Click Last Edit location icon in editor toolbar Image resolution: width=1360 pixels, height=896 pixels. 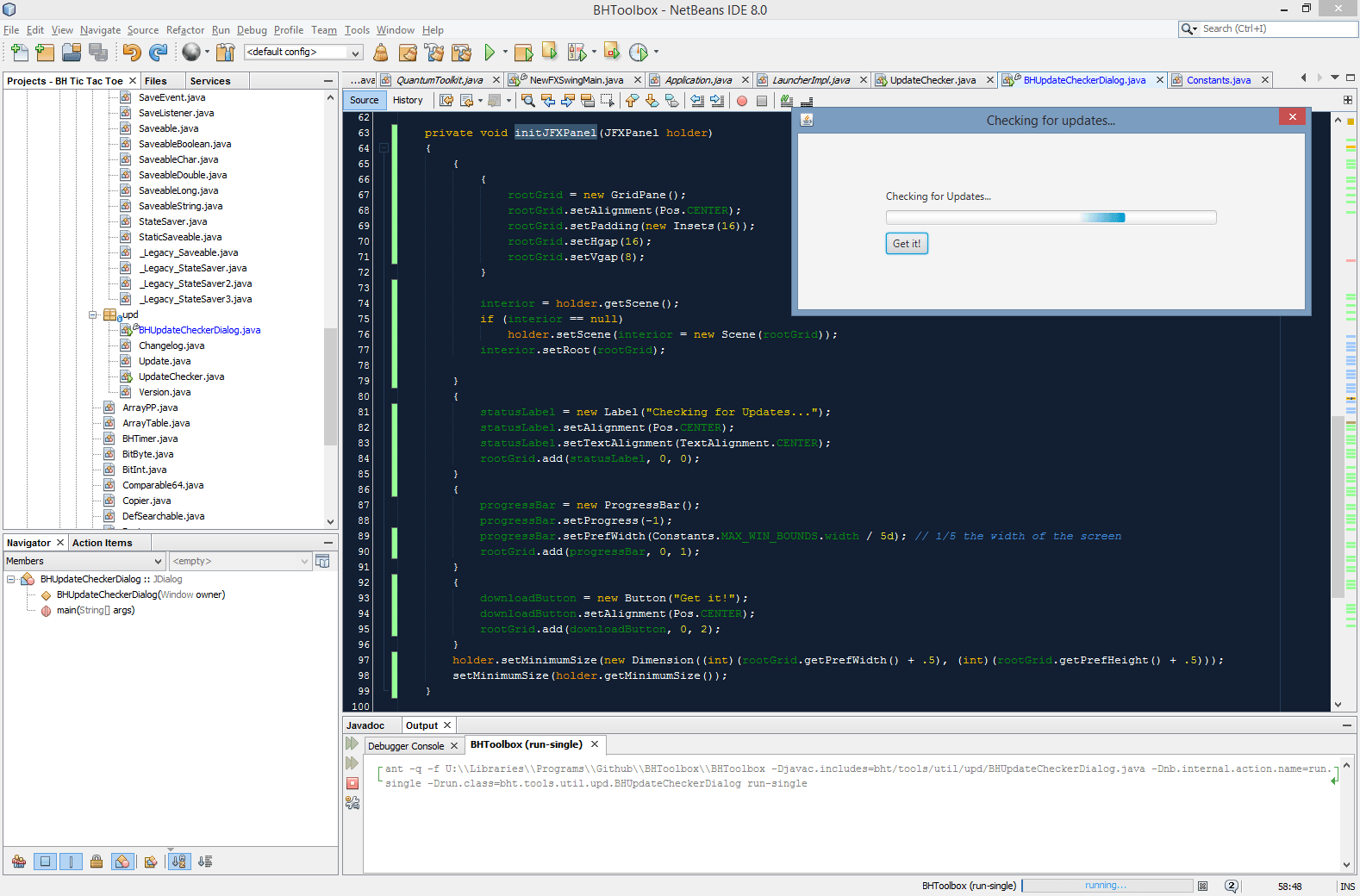point(446,101)
